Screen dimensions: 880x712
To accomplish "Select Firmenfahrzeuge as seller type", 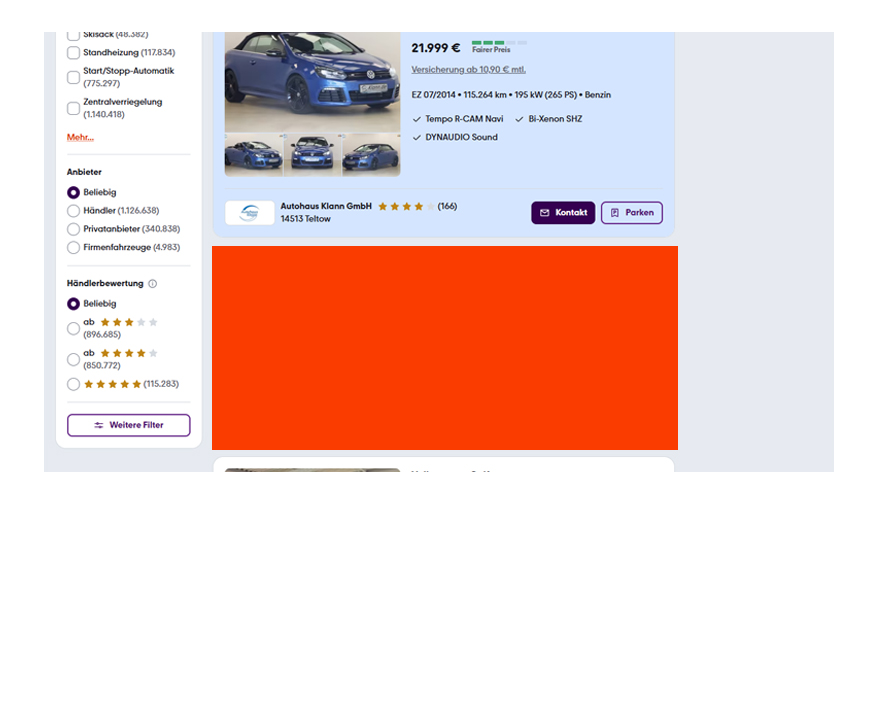I will 73,247.
